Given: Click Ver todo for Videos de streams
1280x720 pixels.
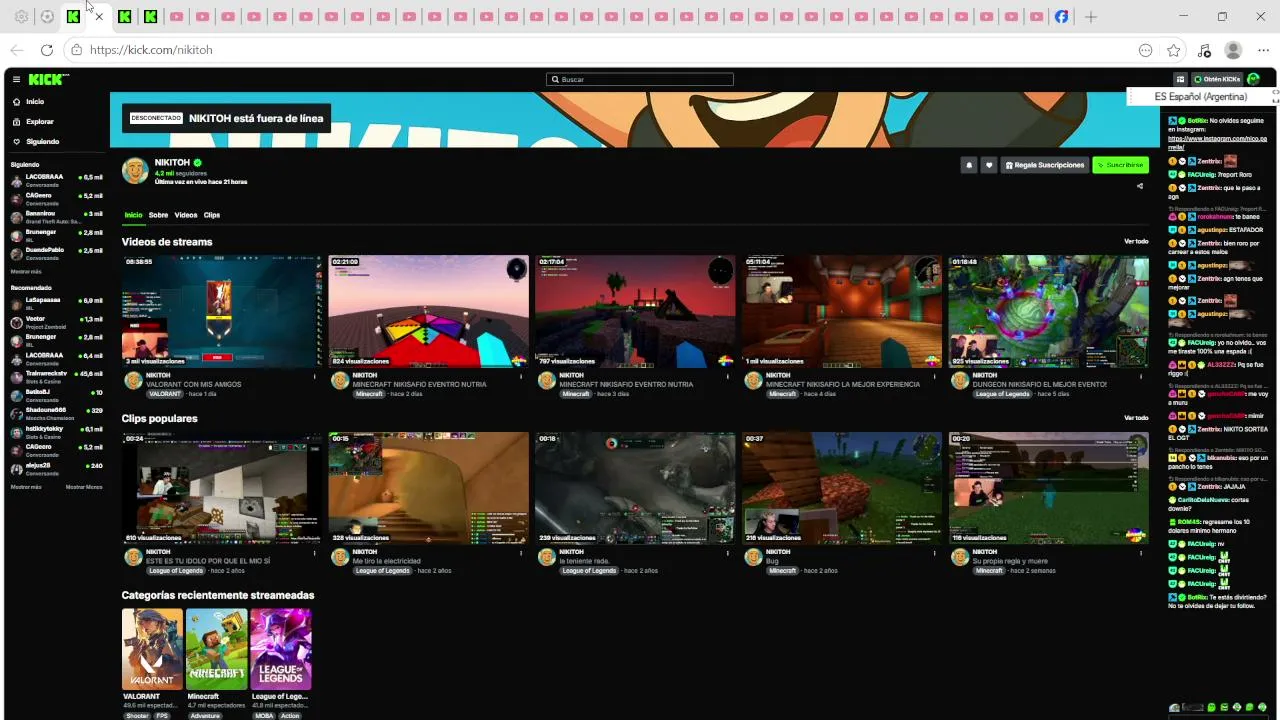Looking at the screenshot, I should [1136, 241].
